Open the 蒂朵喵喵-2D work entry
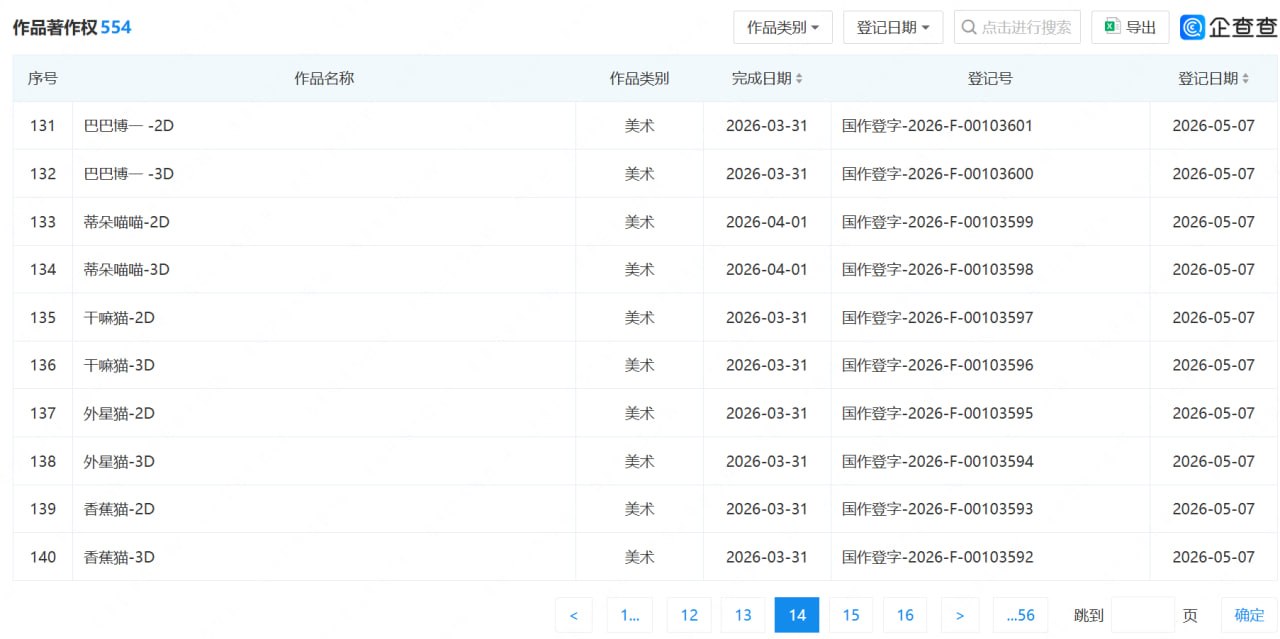This screenshot has width=1280, height=639. point(127,222)
